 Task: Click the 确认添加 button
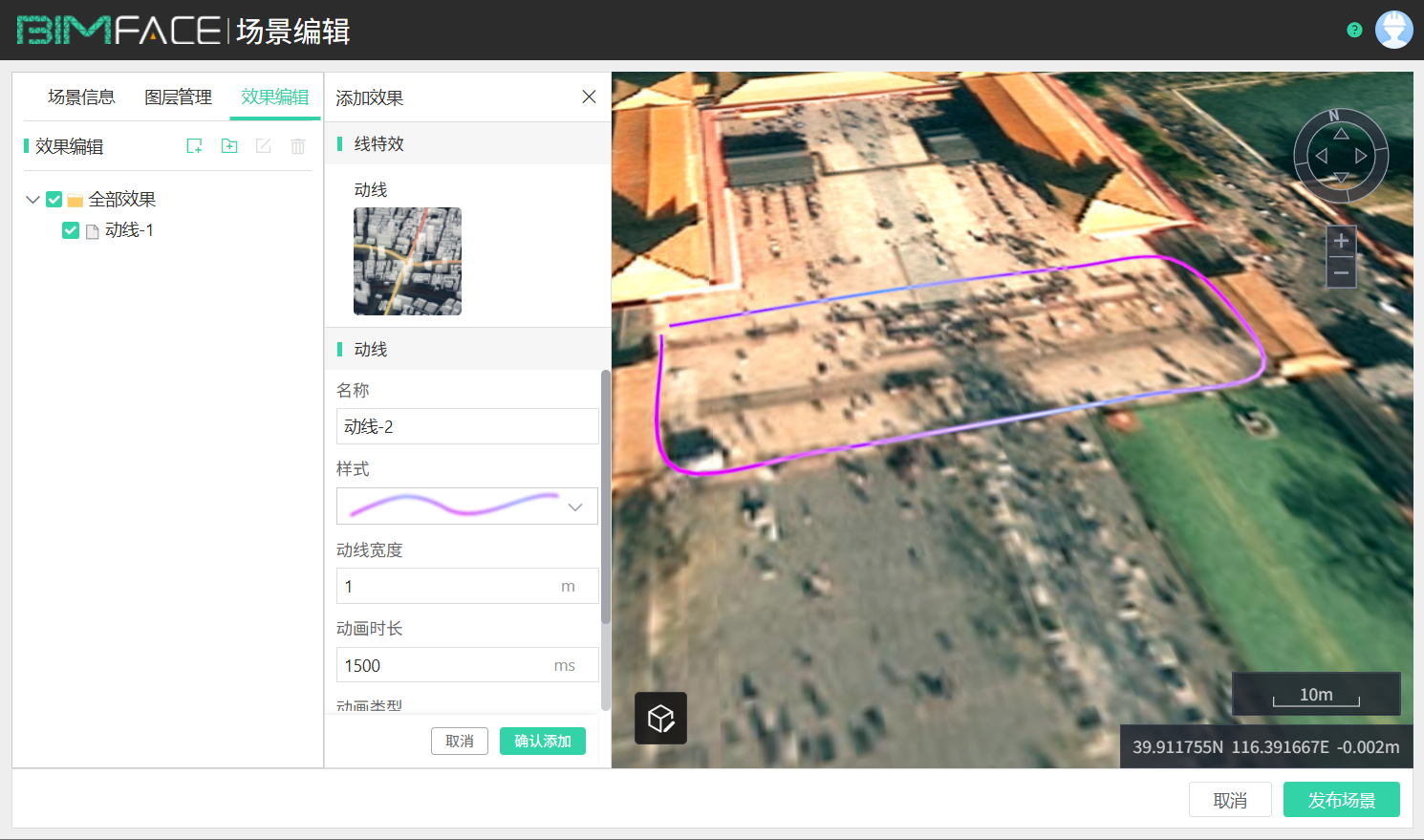pyautogui.click(x=542, y=741)
